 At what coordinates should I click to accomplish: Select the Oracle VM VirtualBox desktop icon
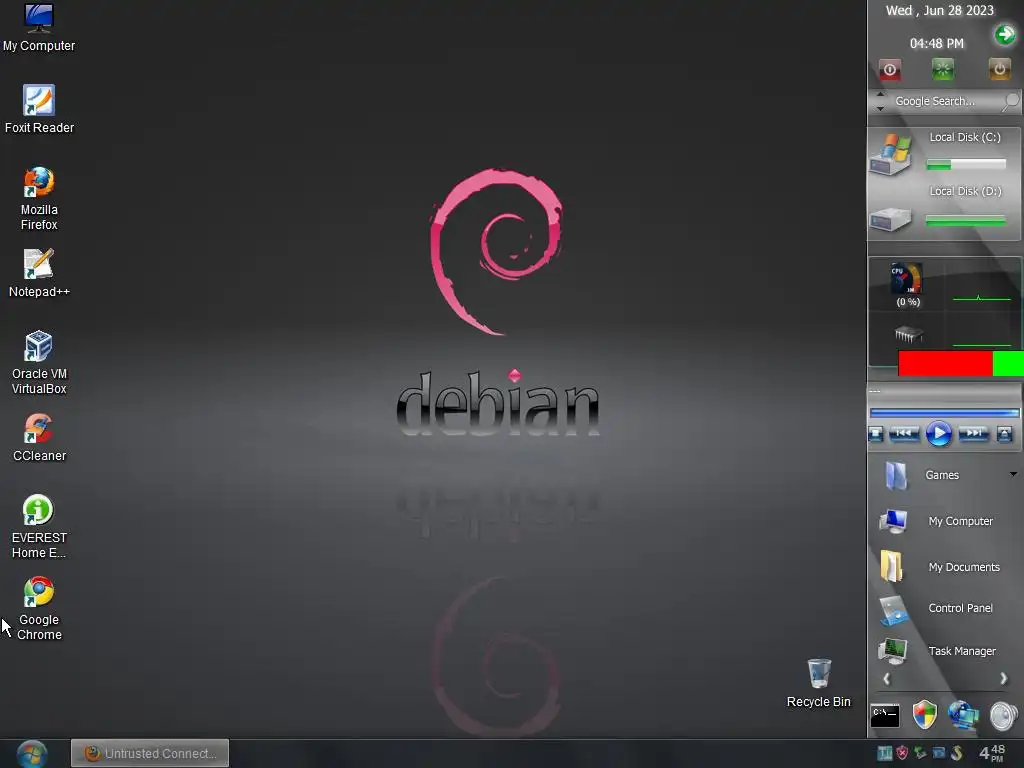point(39,362)
